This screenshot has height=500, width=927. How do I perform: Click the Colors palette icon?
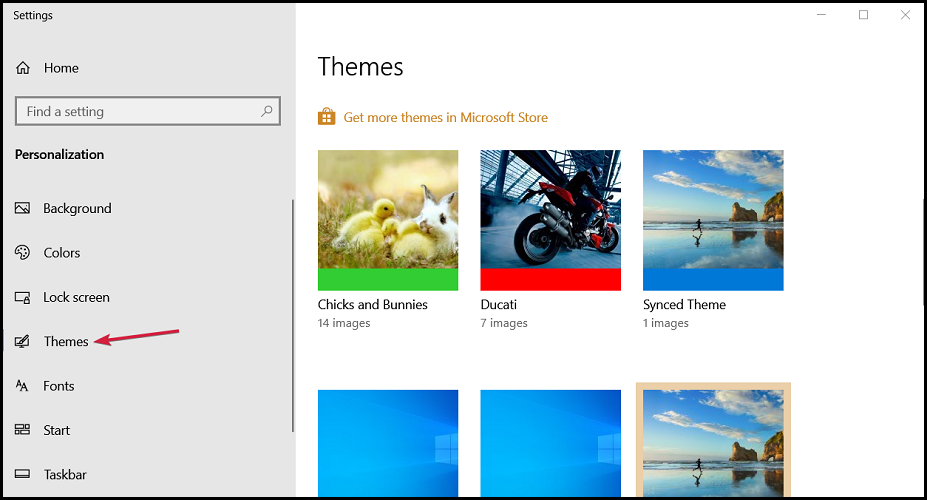click(22, 252)
